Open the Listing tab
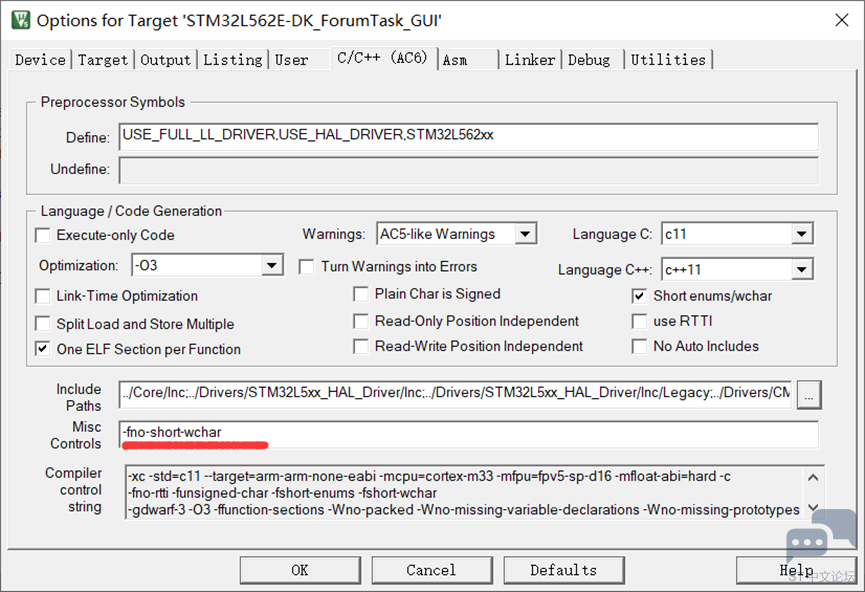The image size is (865, 592). [x=233, y=60]
